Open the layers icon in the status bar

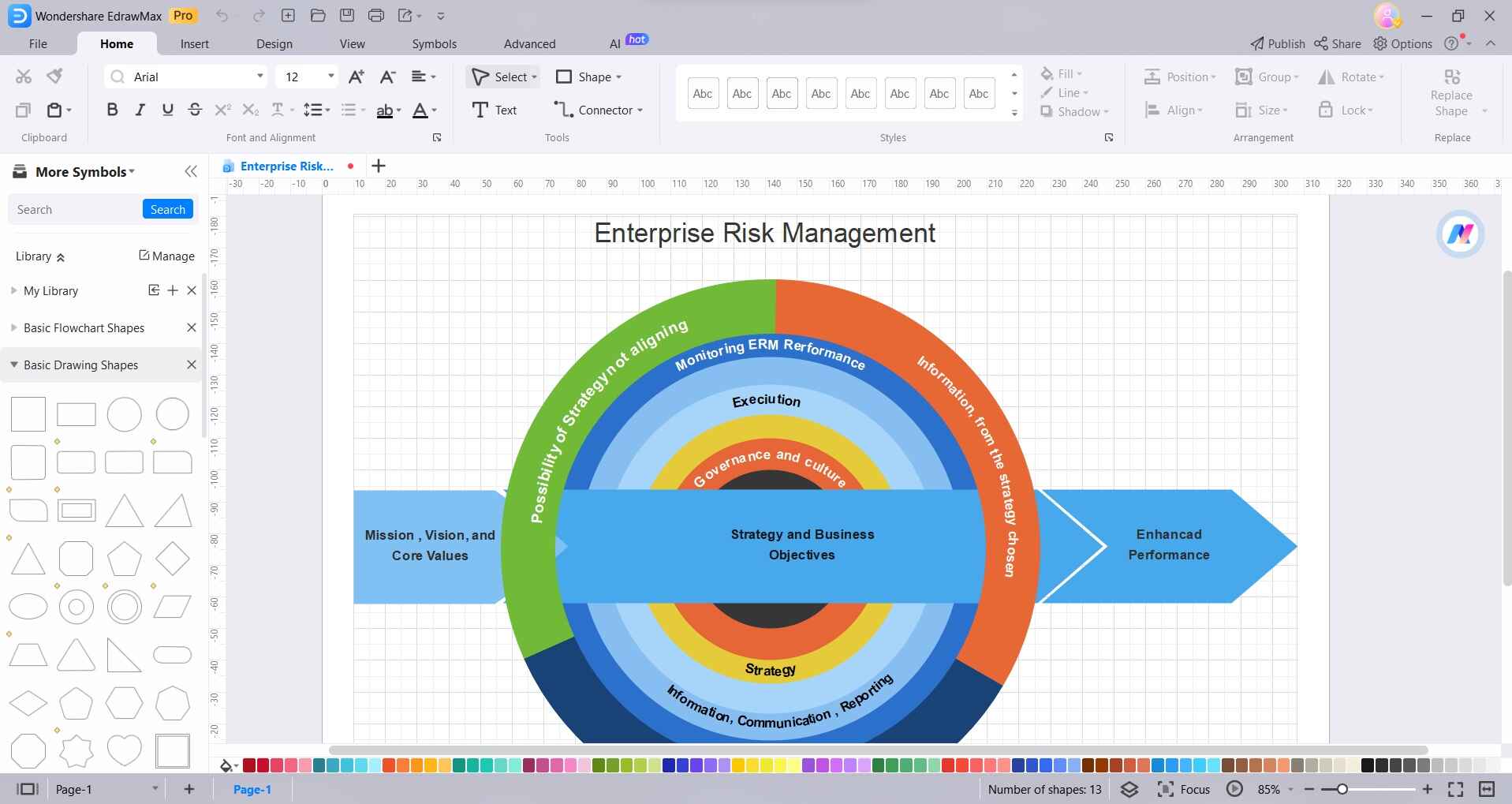tap(1129, 789)
